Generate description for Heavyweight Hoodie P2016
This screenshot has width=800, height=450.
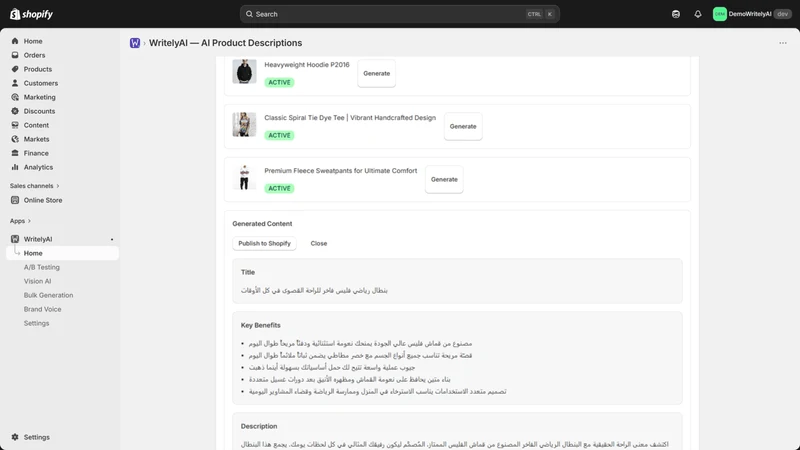(377, 73)
